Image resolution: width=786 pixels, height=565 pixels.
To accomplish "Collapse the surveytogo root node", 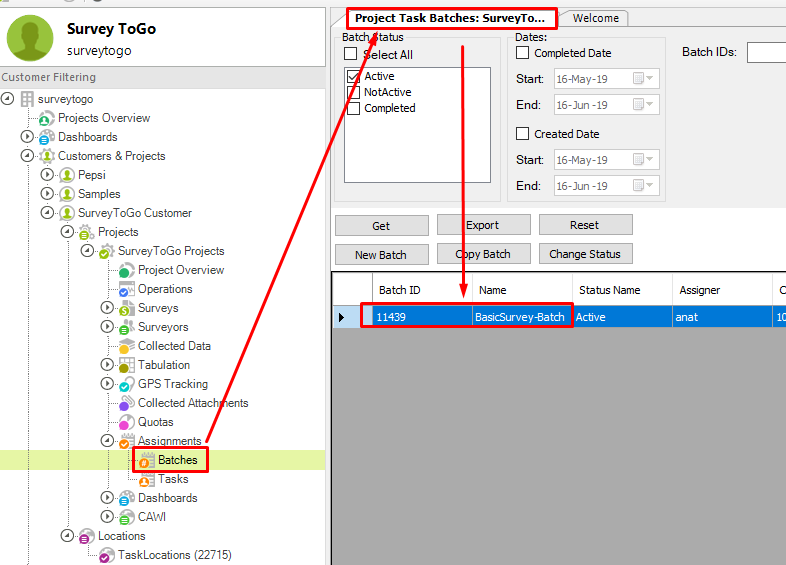I will [7, 98].
